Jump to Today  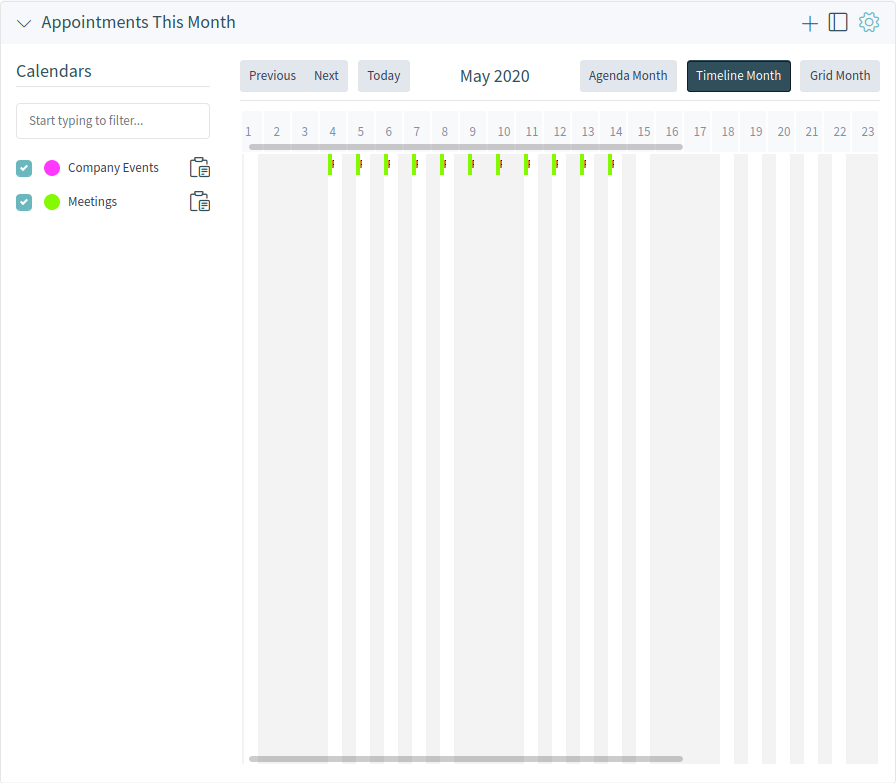tap(383, 76)
